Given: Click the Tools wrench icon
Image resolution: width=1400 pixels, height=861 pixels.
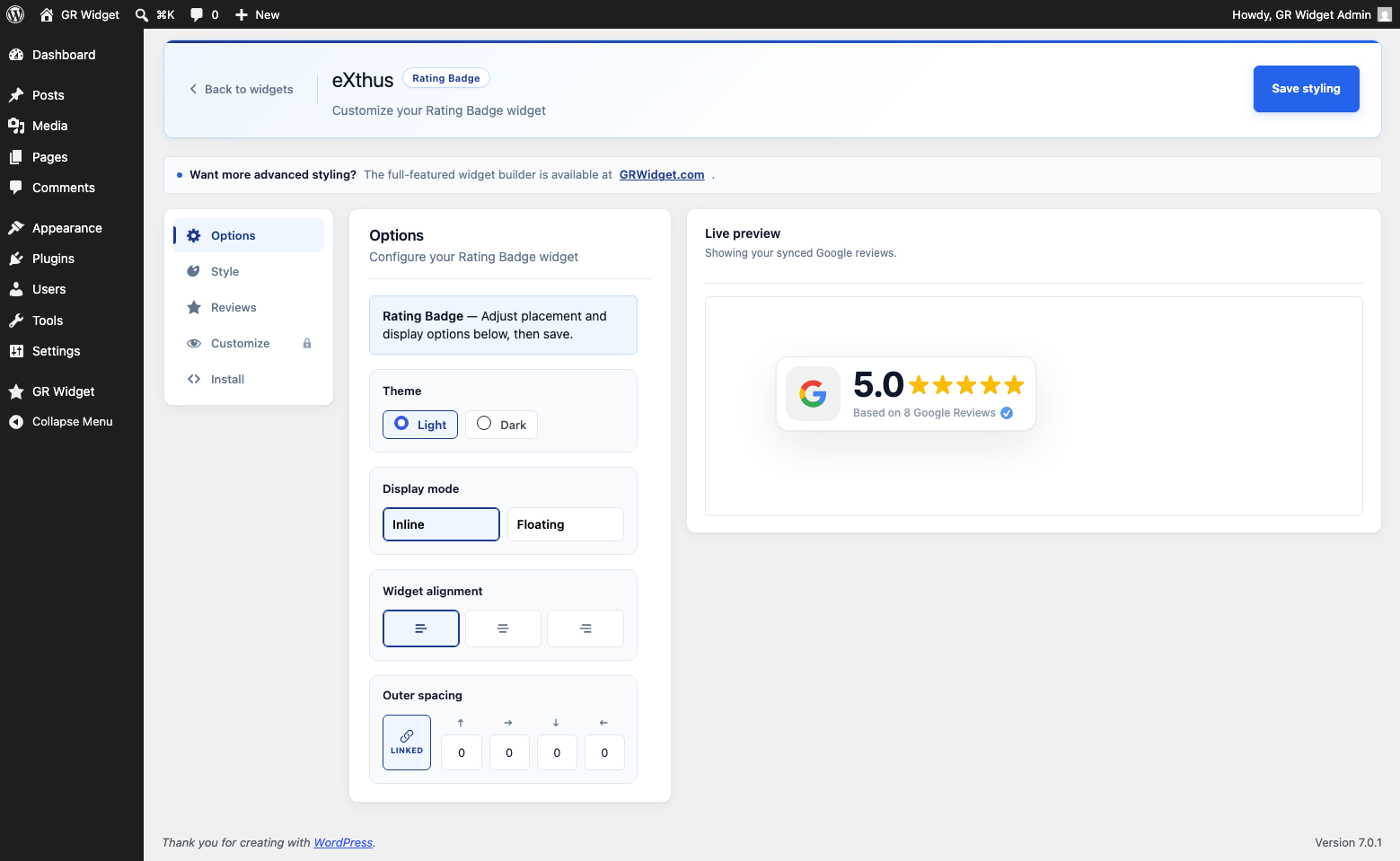Looking at the screenshot, I should pos(16,321).
